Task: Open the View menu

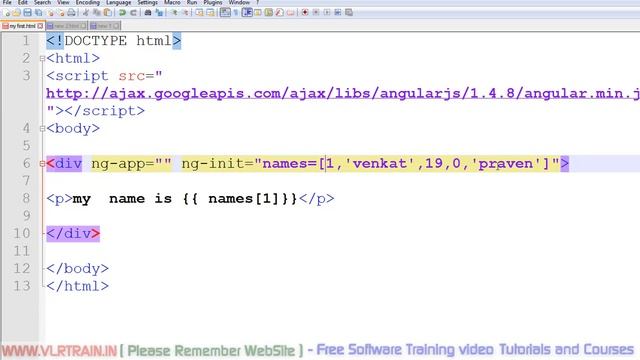Action: point(63,2)
